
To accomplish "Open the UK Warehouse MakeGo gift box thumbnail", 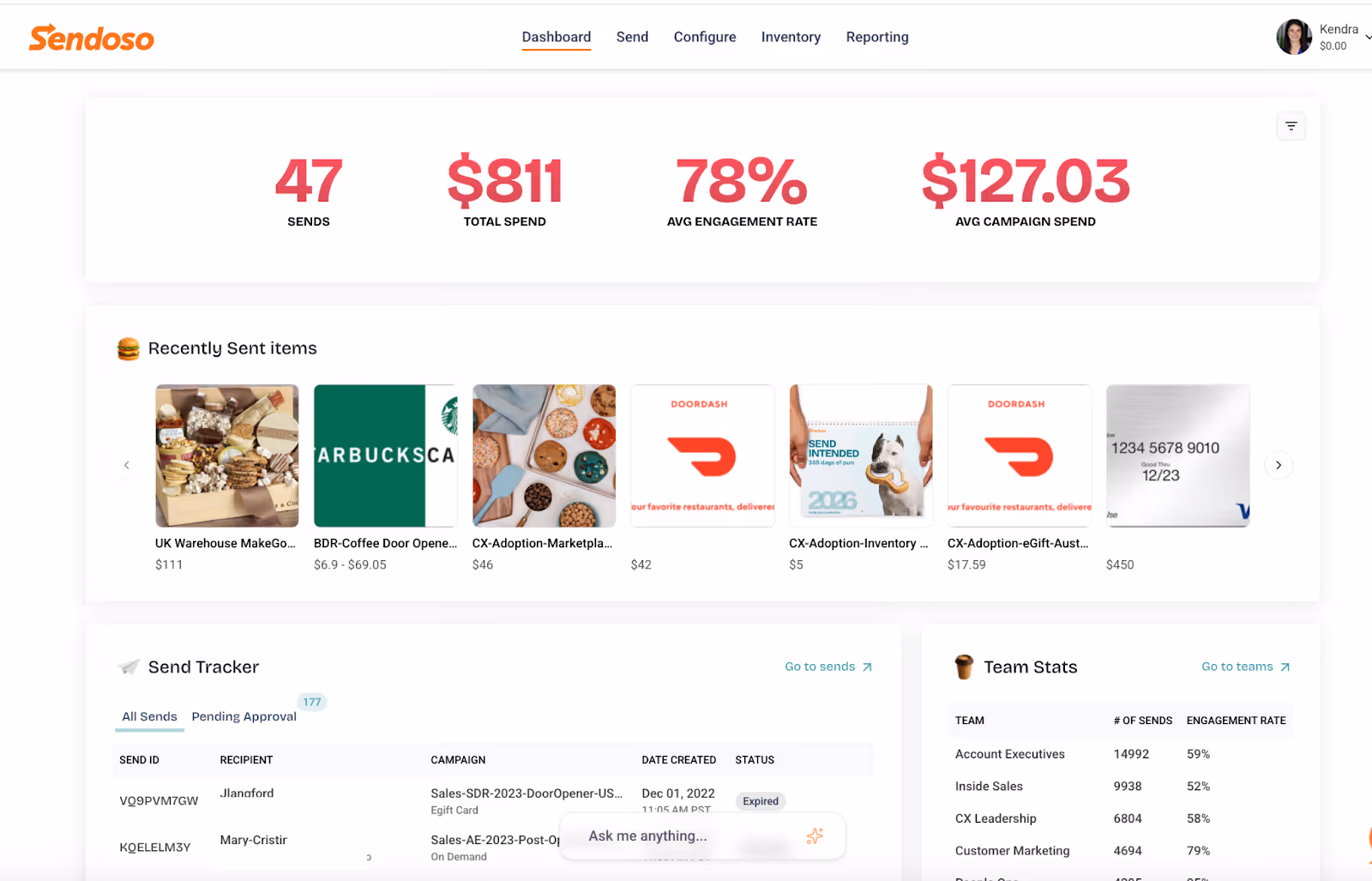I will pyautogui.click(x=227, y=456).
